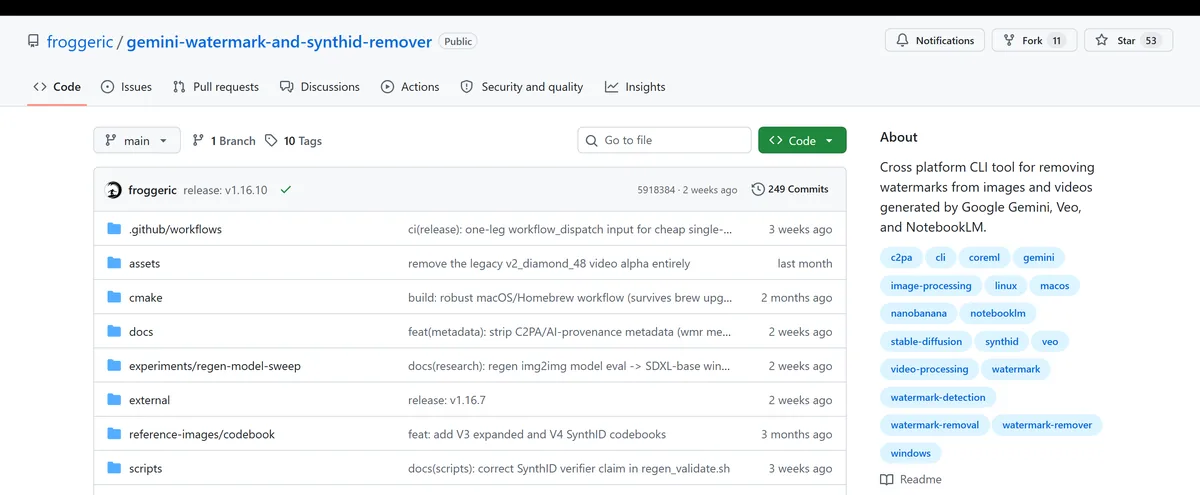The width and height of the screenshot is (1200, 495).
Task: Open the external folder
Action: coord(149,400)
